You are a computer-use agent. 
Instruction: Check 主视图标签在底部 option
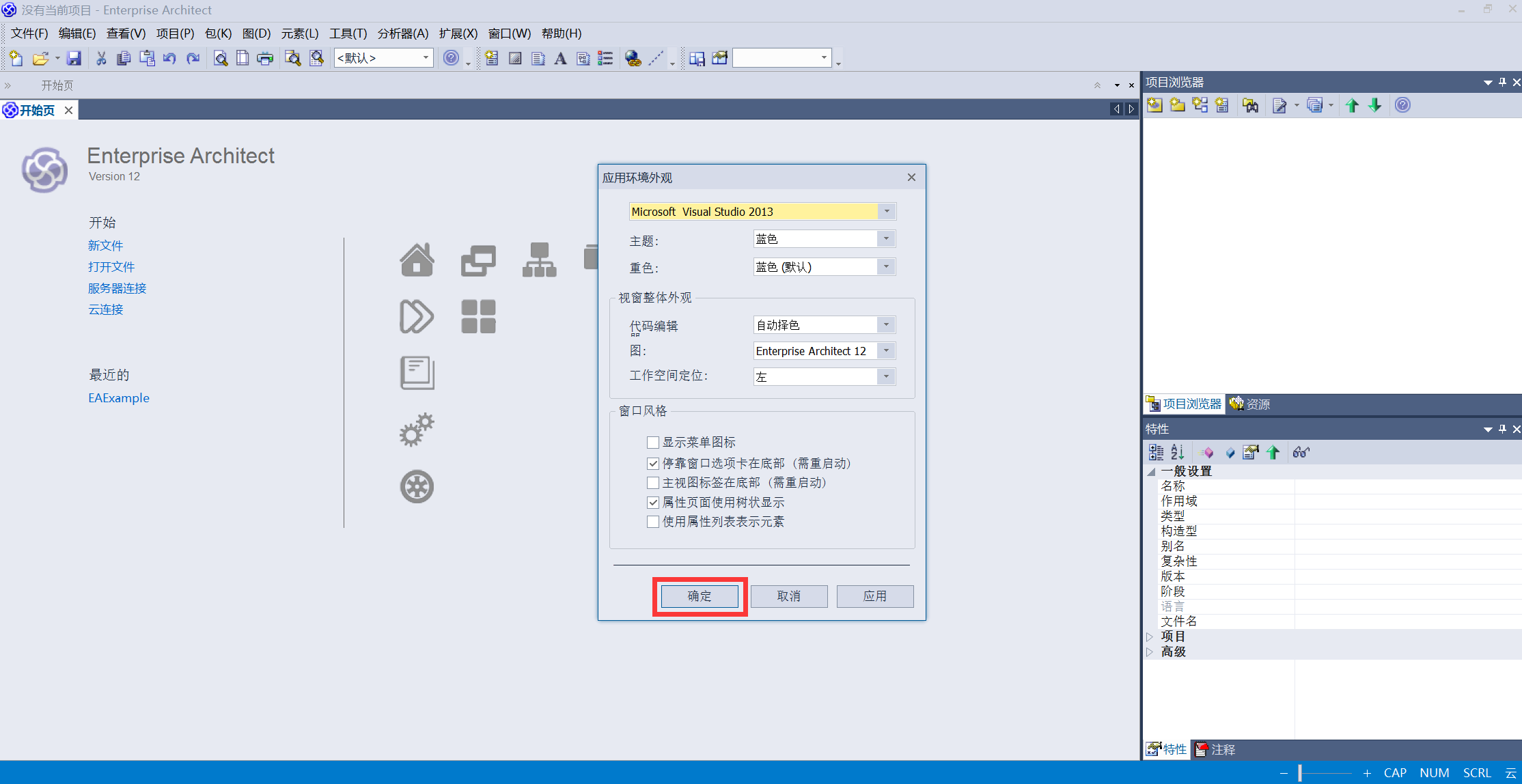pyautogui.click(x=653, y=483)
